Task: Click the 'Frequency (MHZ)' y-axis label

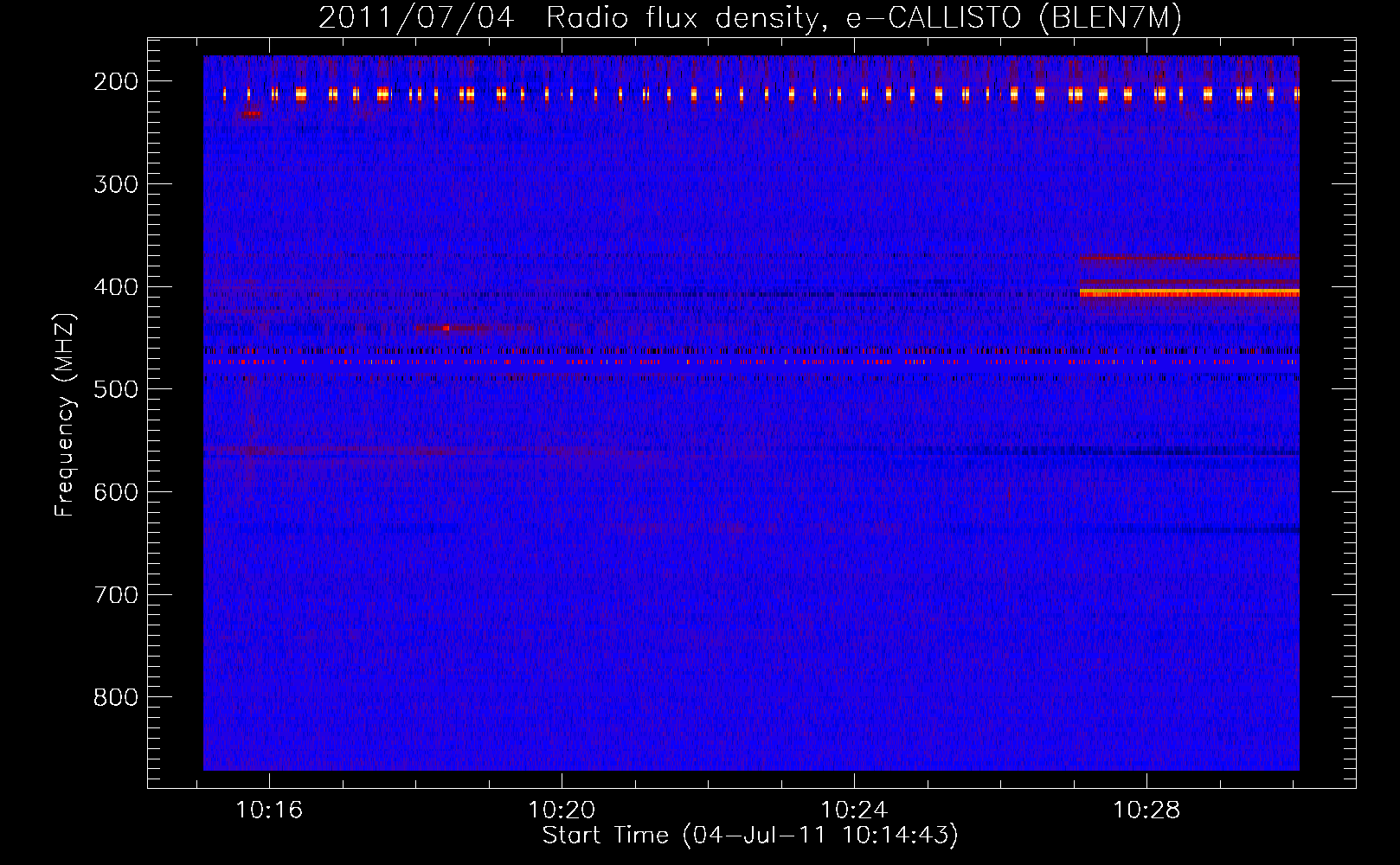Action: click(65, 414)
